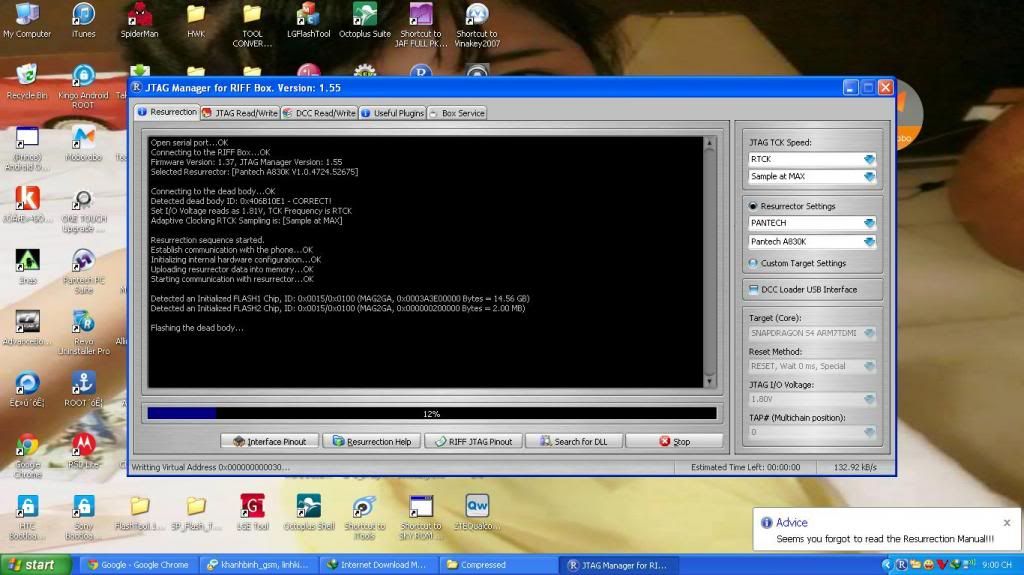Switch to Google Chrome in taskbar
This screenshot has width=1024, height=575.
tap(139, 565)
